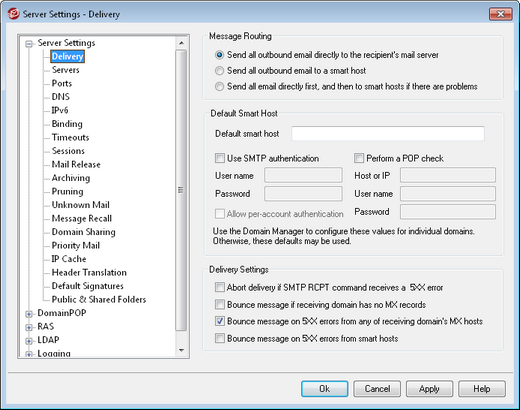Expand the RAS tree node
The image size is (520, 410).
[29, 327]
